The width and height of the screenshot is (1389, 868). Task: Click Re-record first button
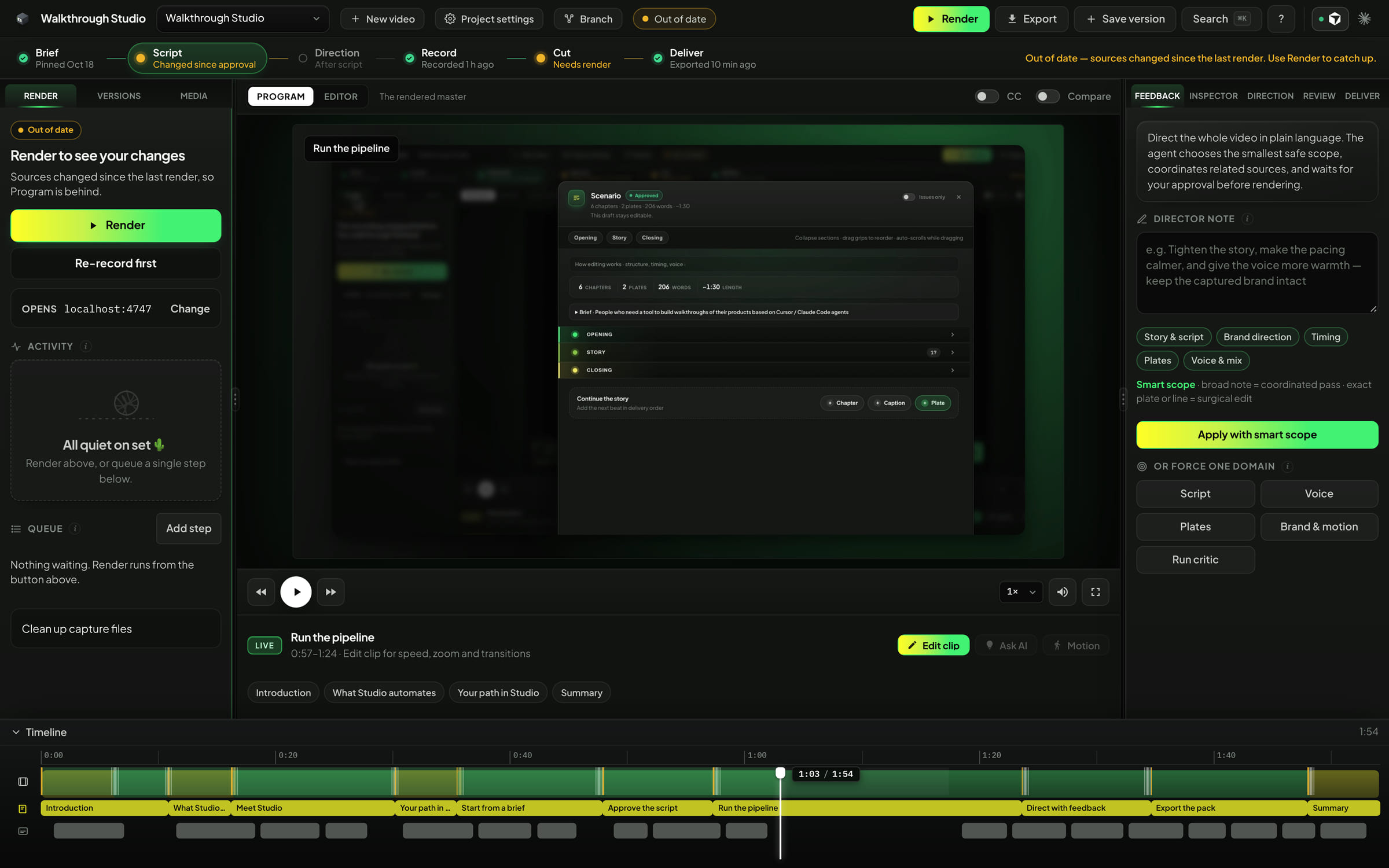pyautogui.click(x=115, y=263)
